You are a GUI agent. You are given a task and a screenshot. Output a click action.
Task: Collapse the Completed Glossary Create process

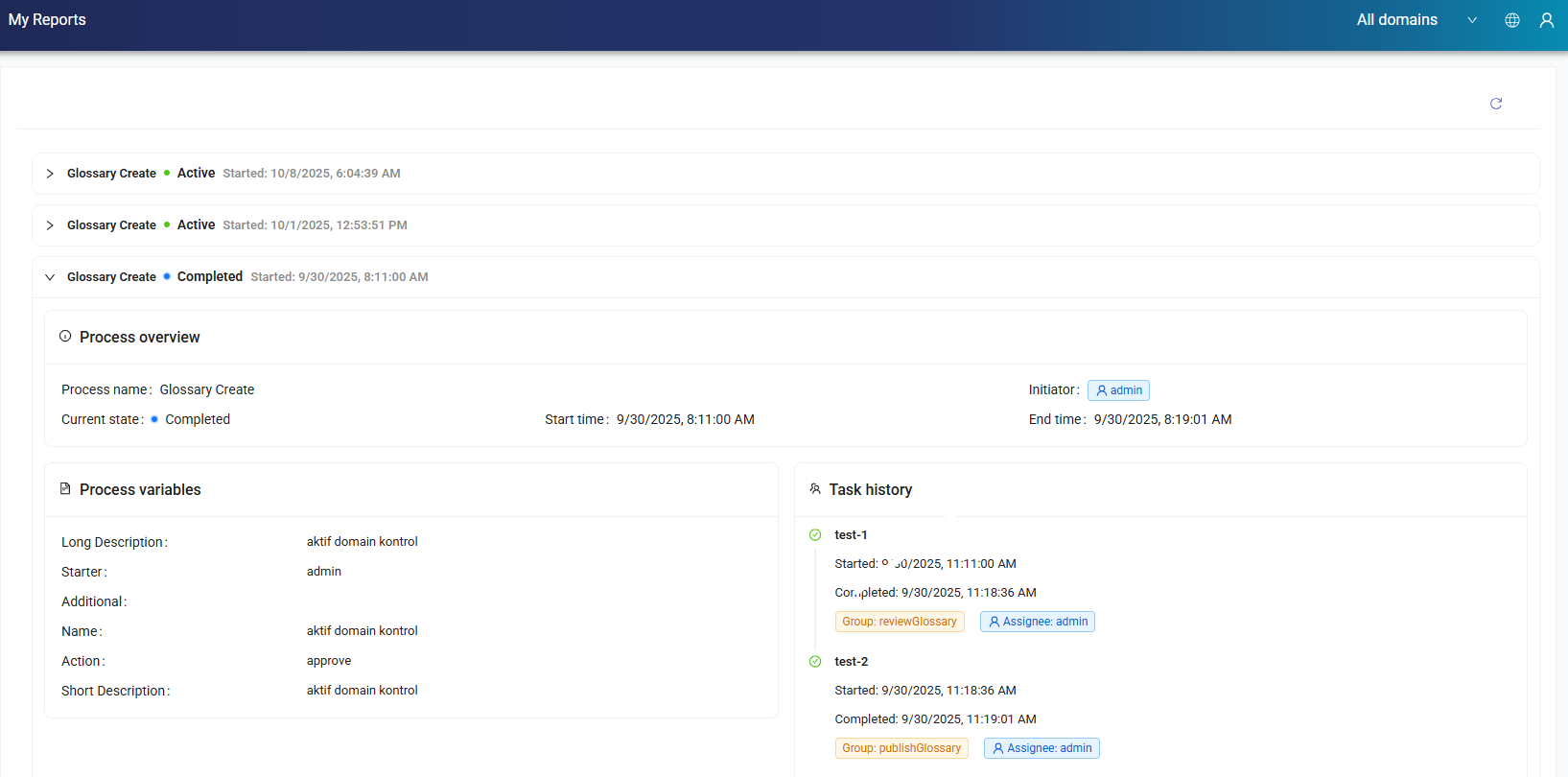50,277
